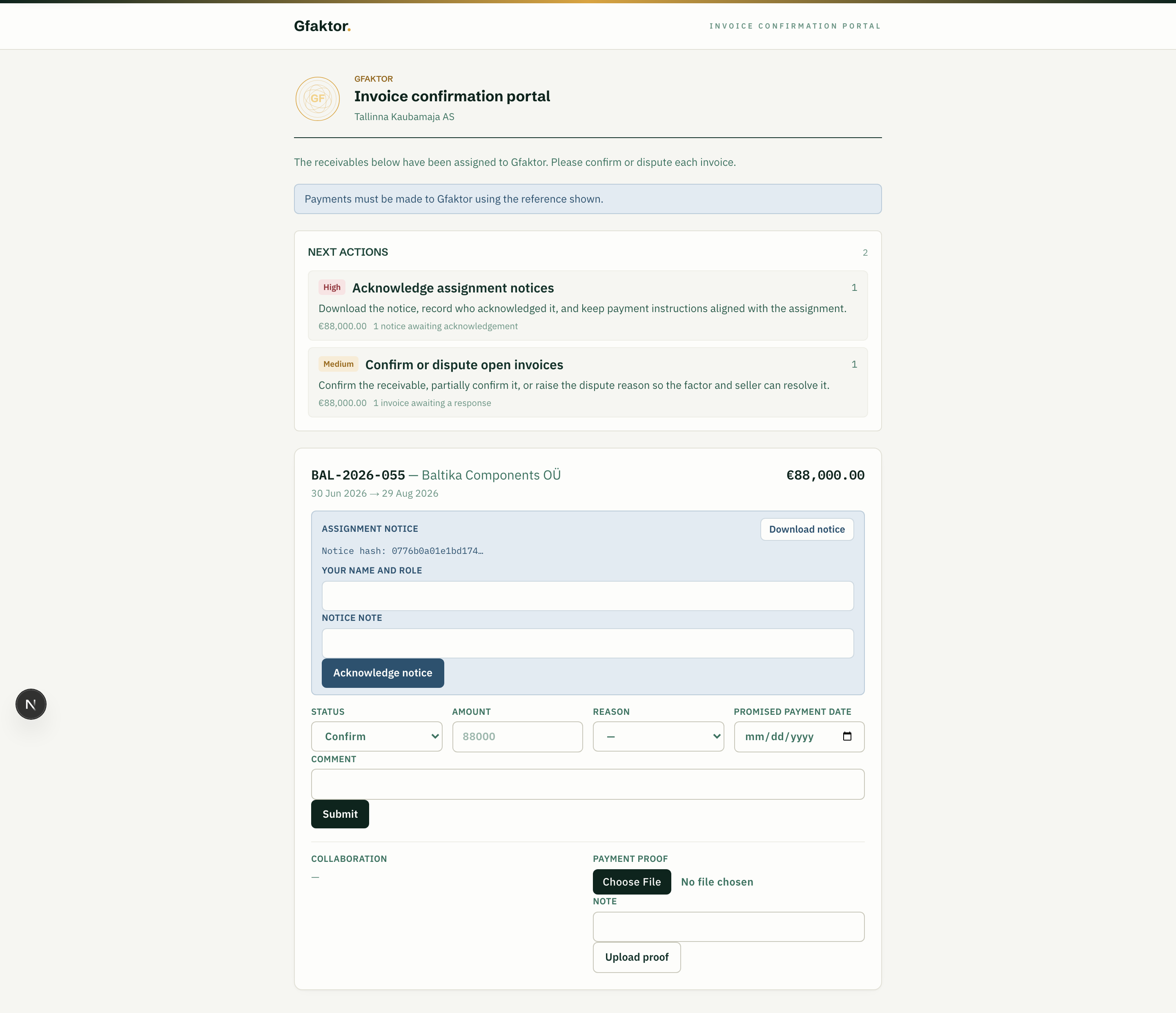The width and height of the screenshot is (1176, 1013).
Task: Click invoice number BAL-2026-055
Action: coord(358,475)
